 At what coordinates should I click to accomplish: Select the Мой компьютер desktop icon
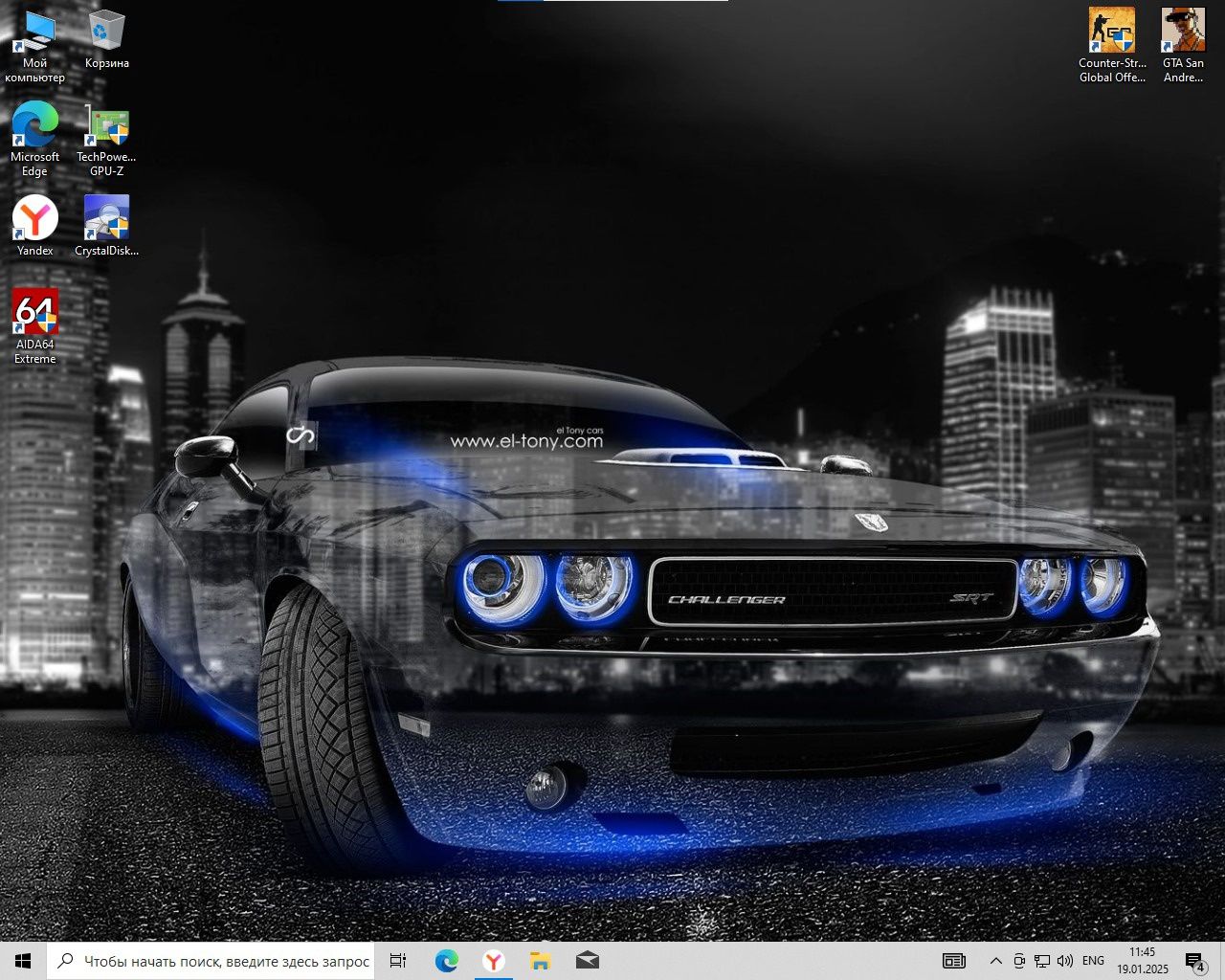pos(34,46)
